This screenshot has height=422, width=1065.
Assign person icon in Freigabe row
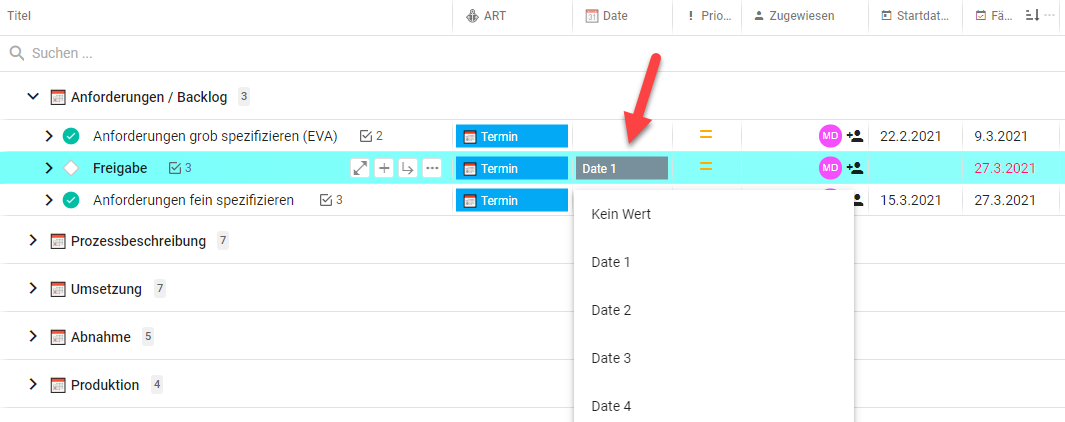click(x=854, y=168)
